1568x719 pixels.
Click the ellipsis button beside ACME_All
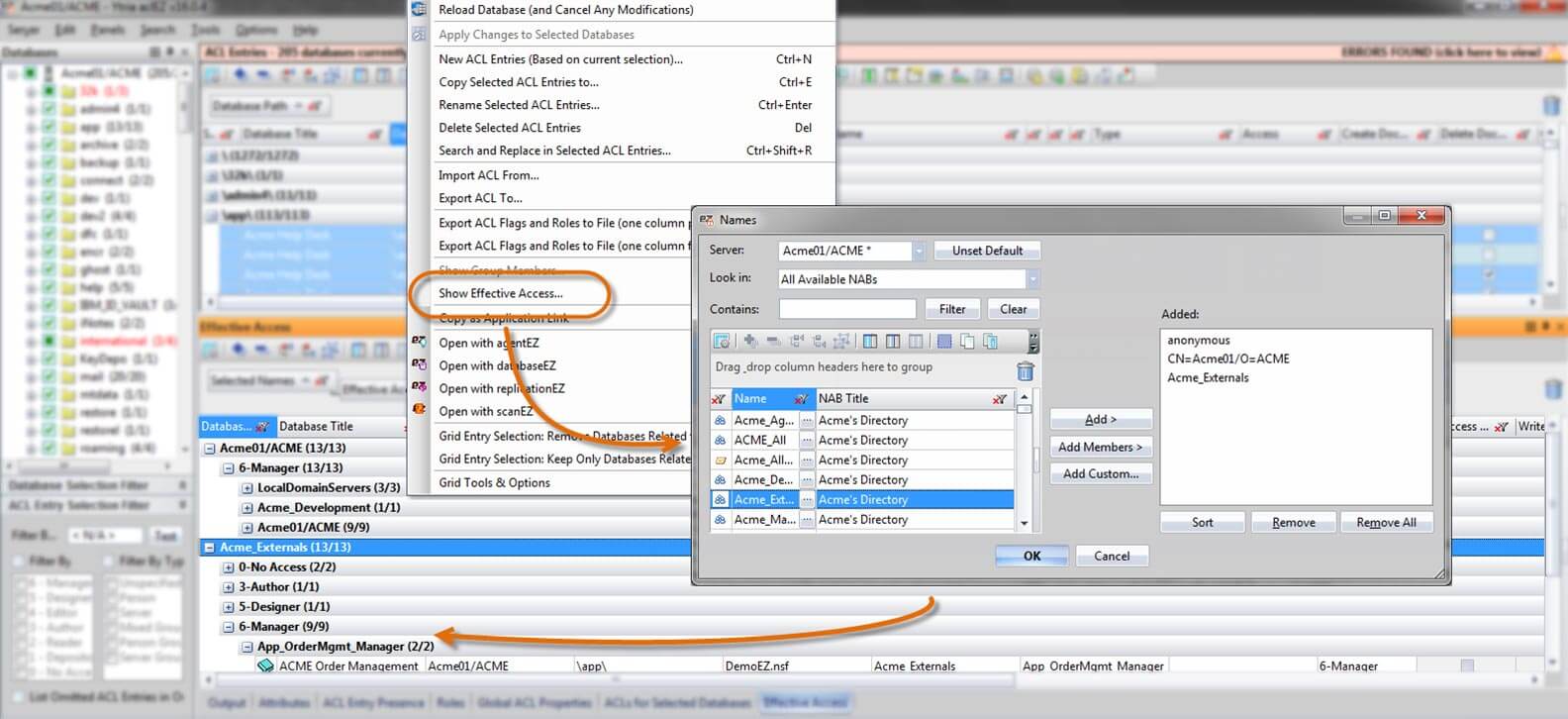[x=807, y=441]
